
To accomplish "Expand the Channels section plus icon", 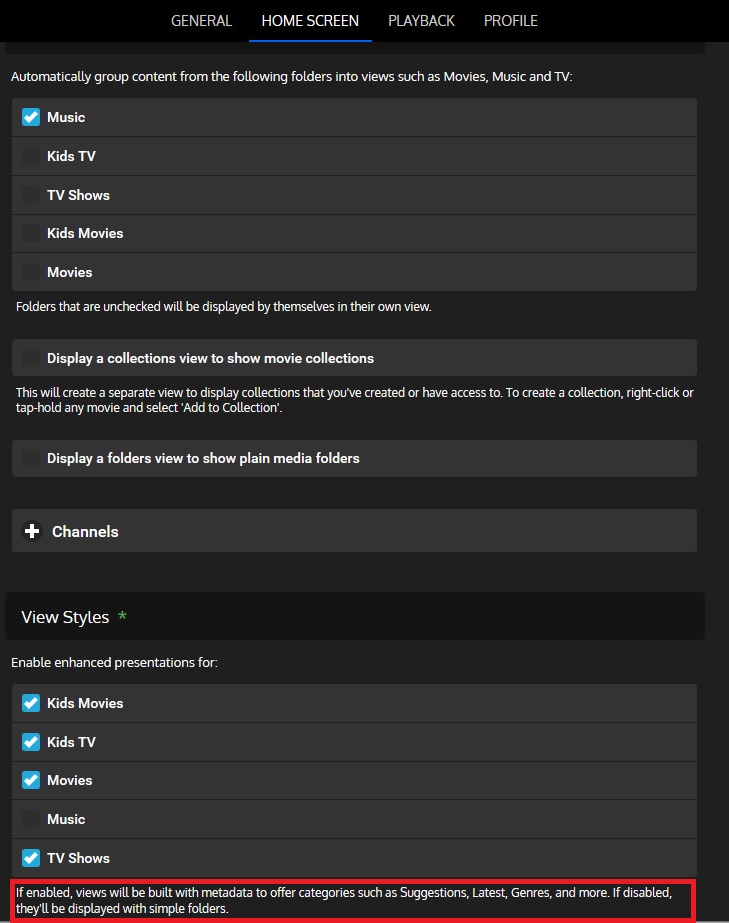I will (x=31, y=532).
